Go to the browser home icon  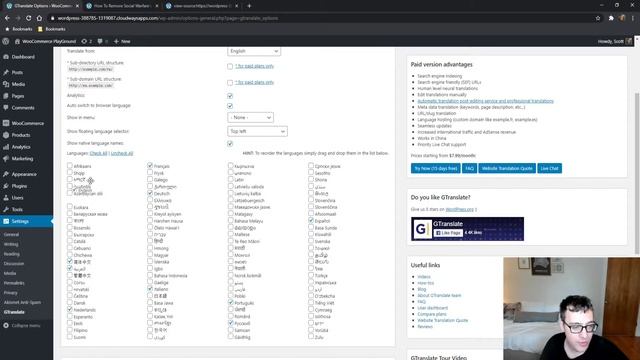pyautogui.click(x=39, y=18)
